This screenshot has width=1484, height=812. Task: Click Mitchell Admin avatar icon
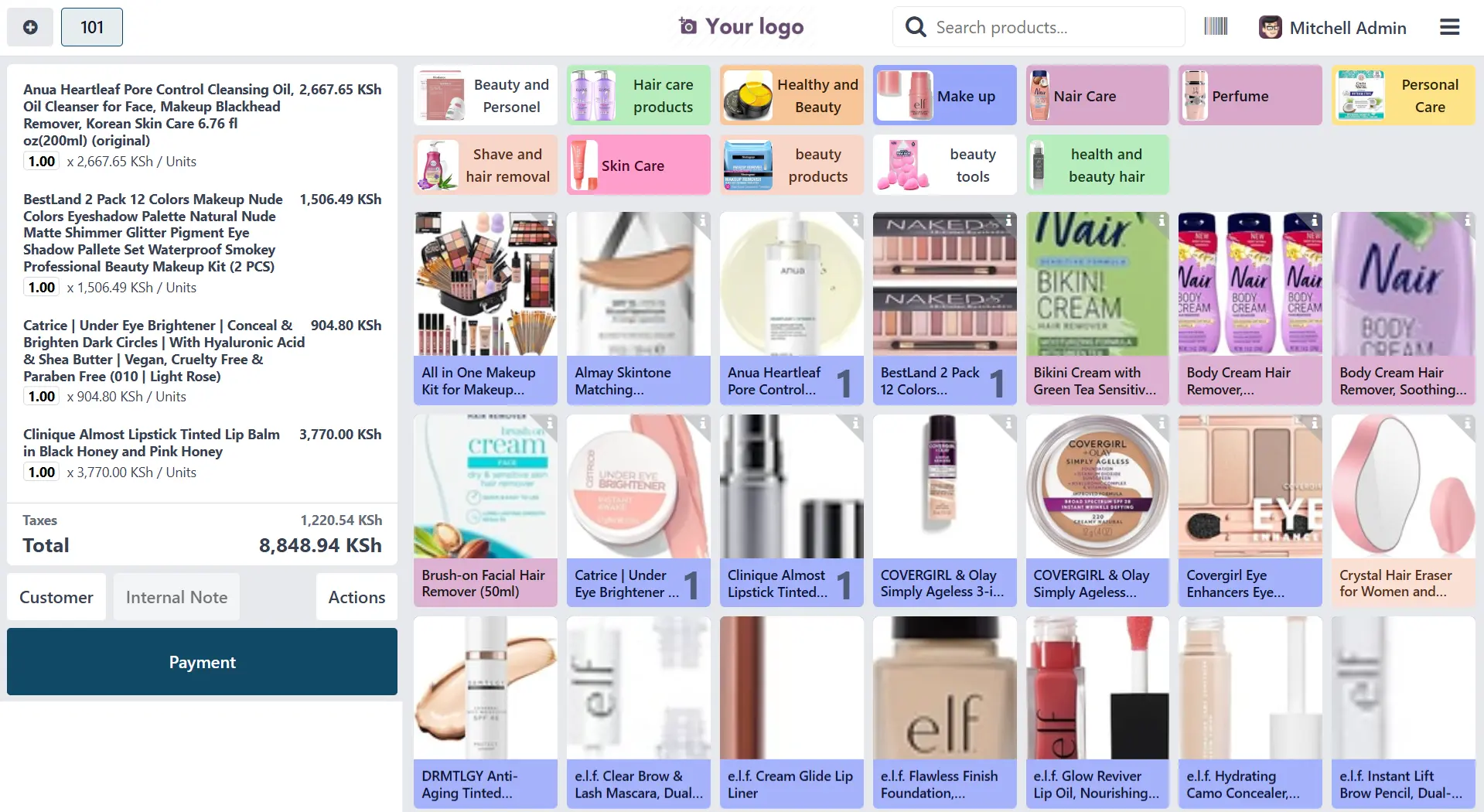[1270, 28]
